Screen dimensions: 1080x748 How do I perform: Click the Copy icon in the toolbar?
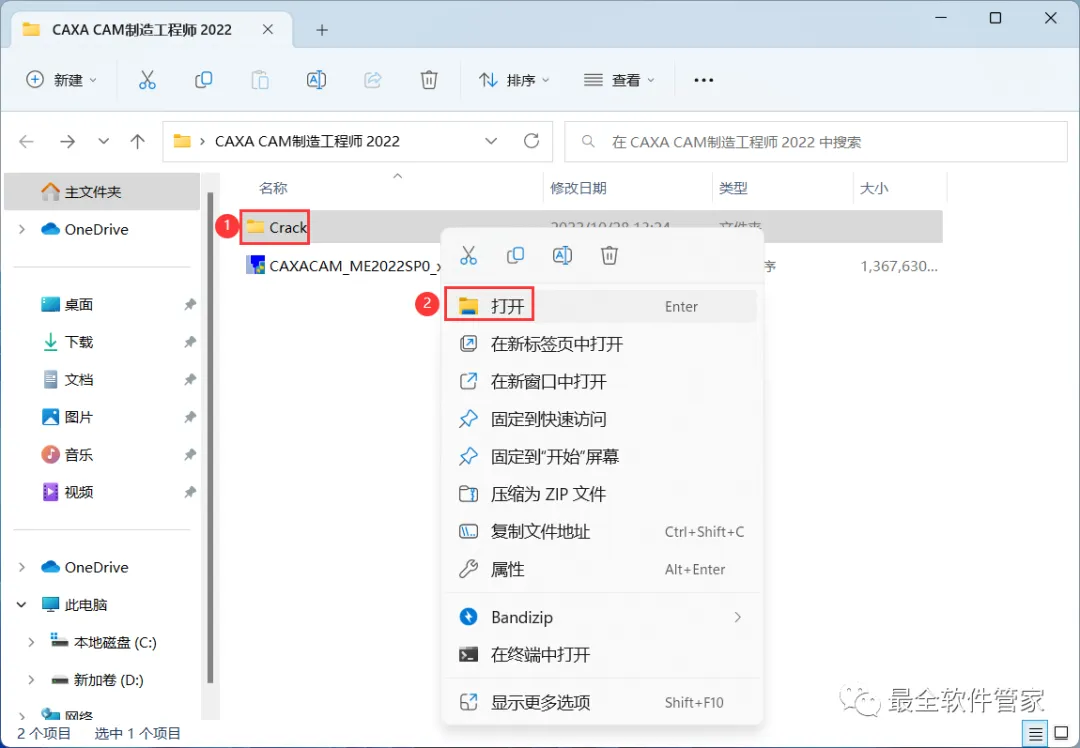point(203,80)
